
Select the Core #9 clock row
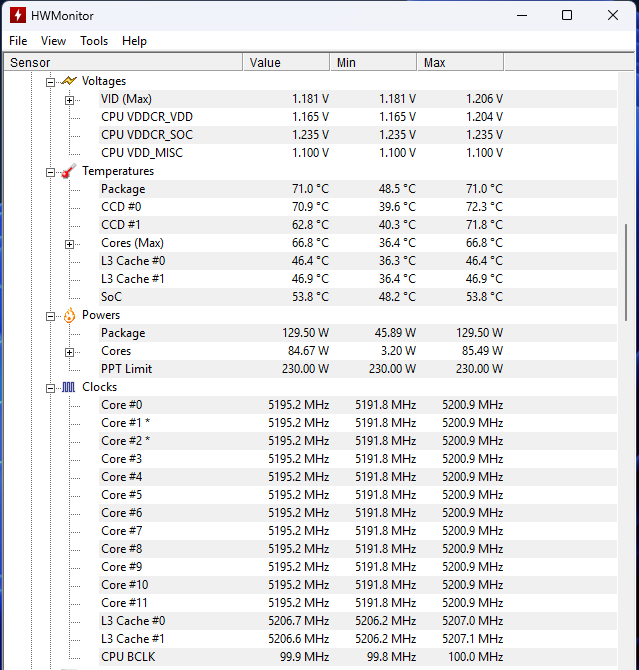[x=358, y=567]
